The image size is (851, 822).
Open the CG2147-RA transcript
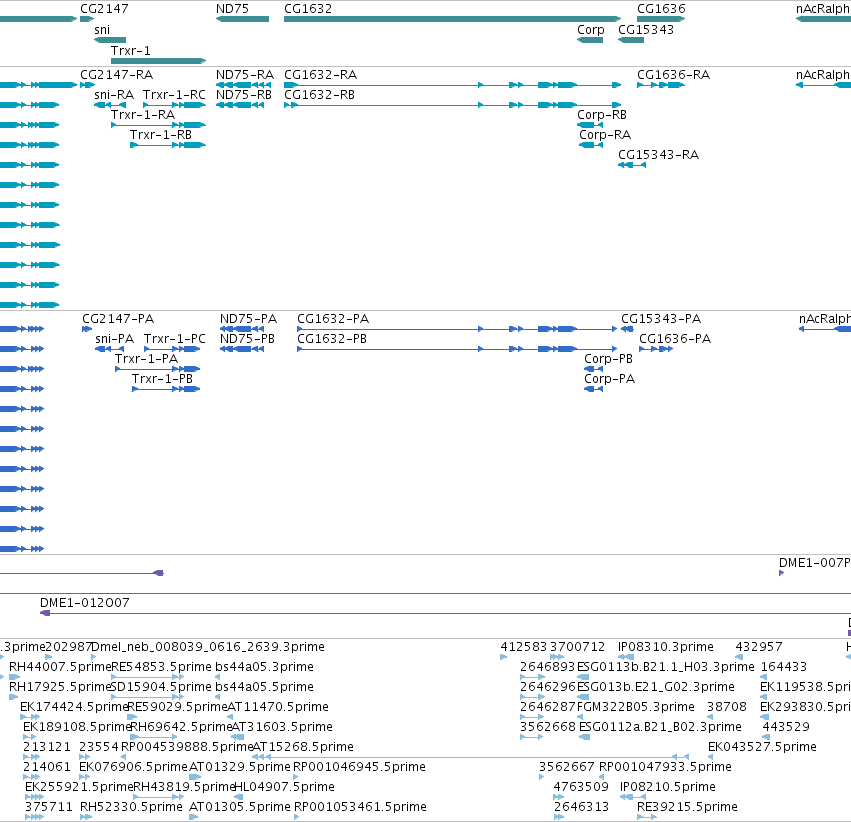pyautogui.click(x=87, y=85)
